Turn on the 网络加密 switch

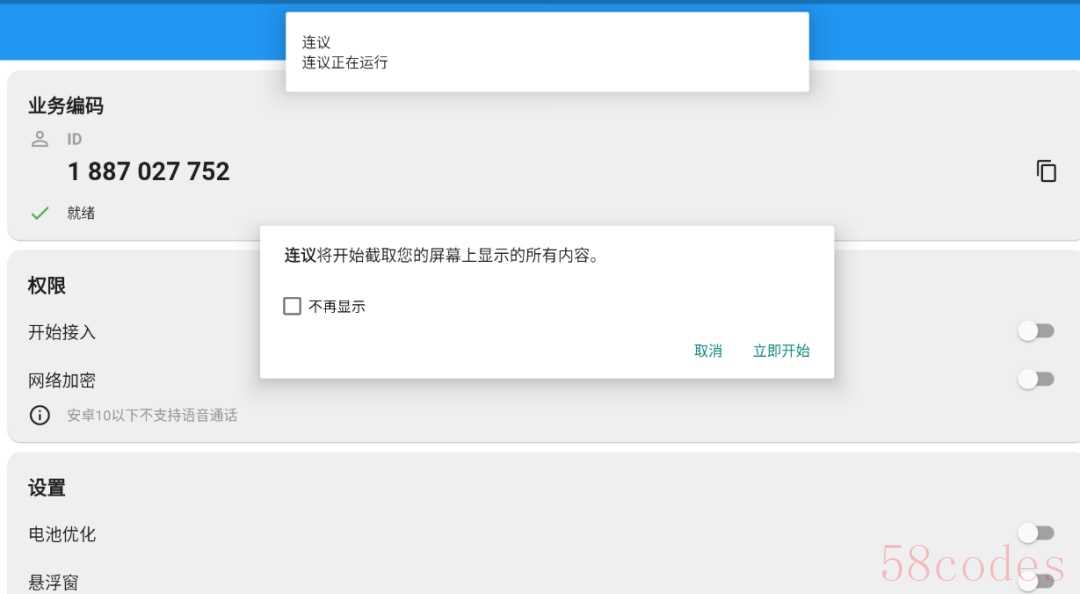[x=1037, y=379]
